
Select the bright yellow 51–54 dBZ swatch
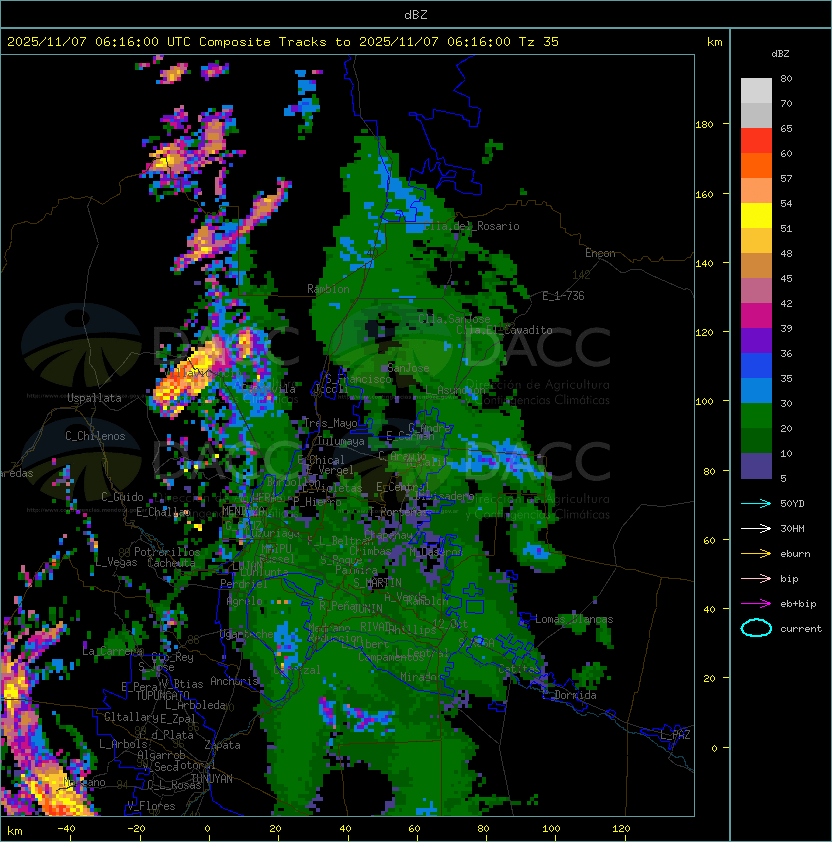(756, 215)
